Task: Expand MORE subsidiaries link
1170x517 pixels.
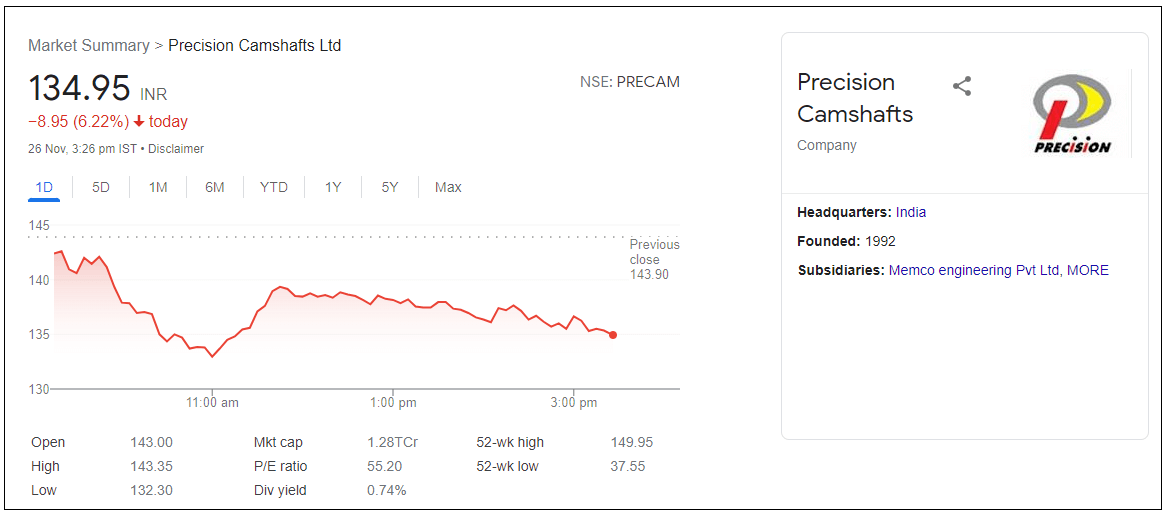Action: 1088,270
